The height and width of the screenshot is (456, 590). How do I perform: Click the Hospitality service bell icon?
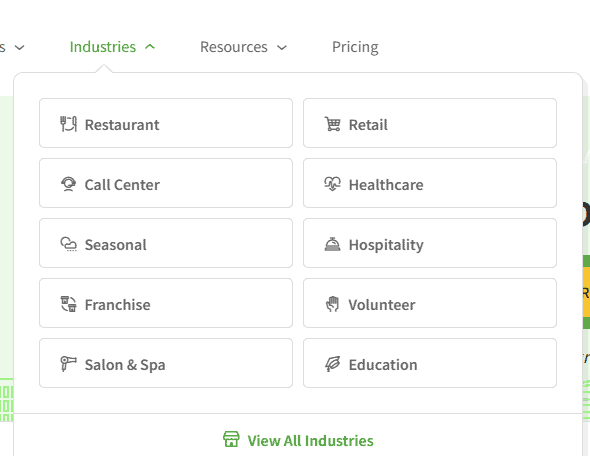pyautogui.click(x=333, y=244)
